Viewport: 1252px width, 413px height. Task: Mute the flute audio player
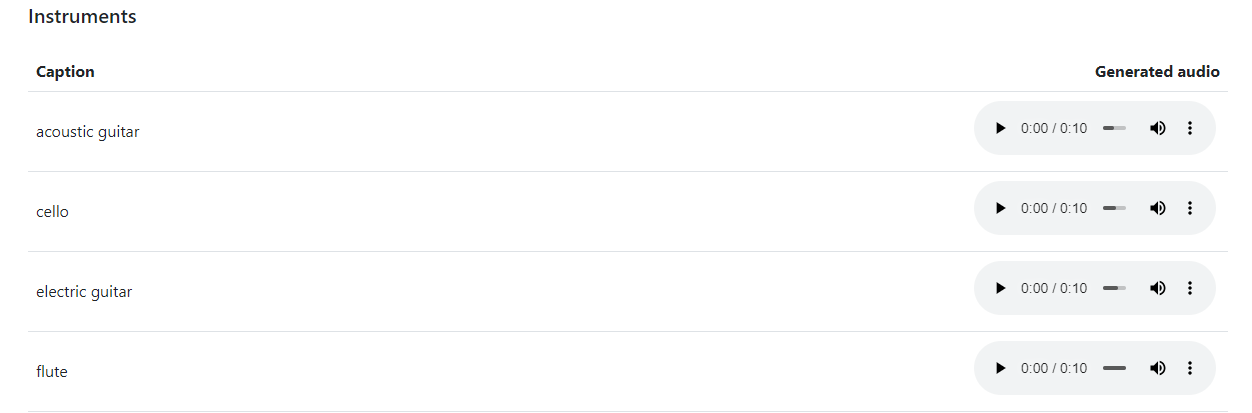click(x=1157, y=368)
